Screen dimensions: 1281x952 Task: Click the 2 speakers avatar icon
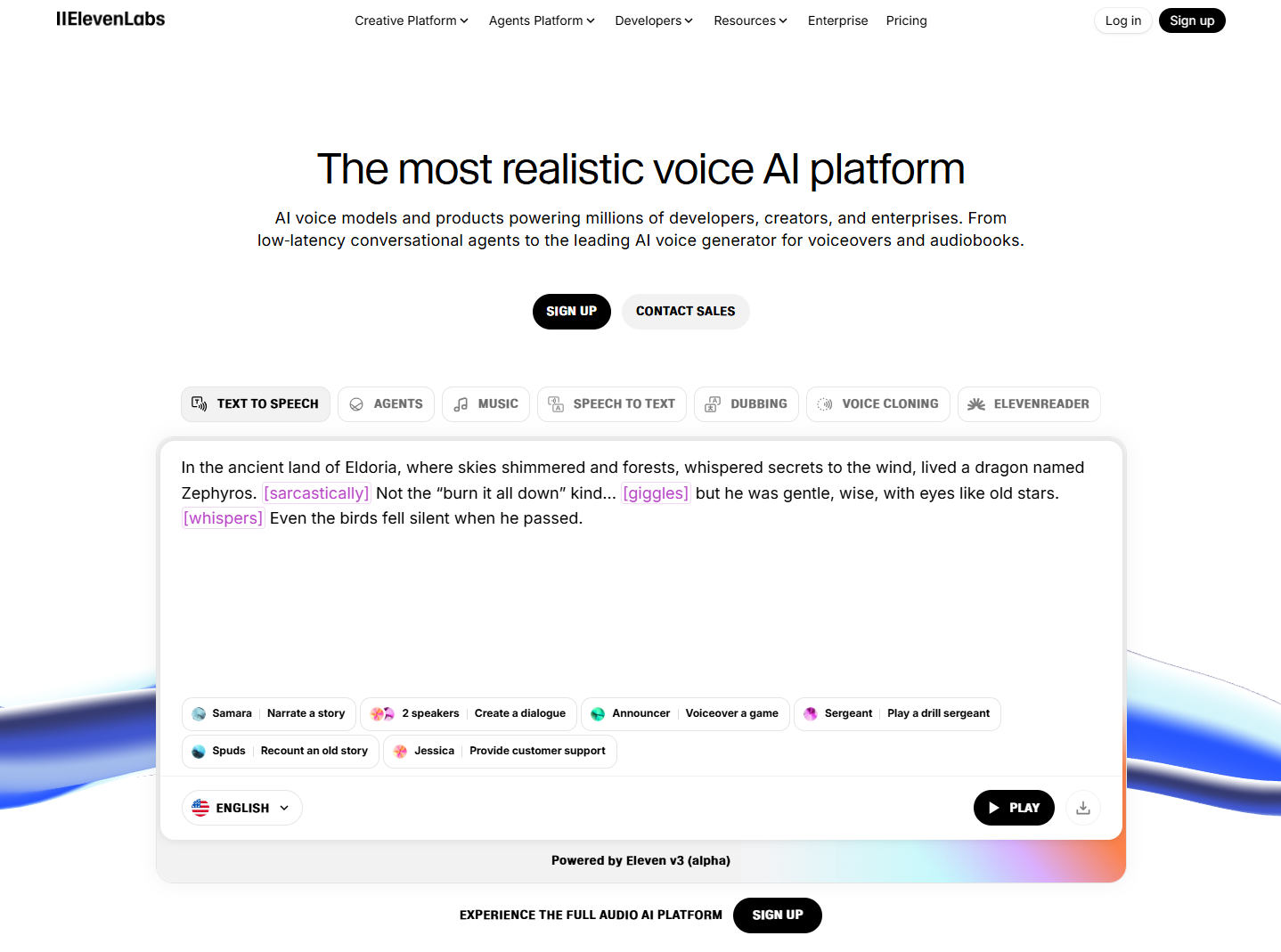[x=382, y=714]
